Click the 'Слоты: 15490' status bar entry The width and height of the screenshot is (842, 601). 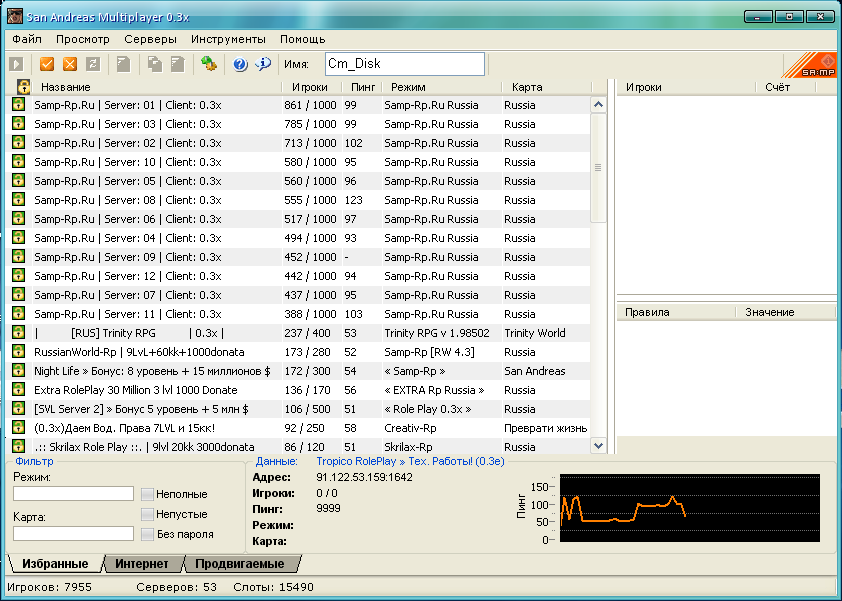click(x=273, y=587)
